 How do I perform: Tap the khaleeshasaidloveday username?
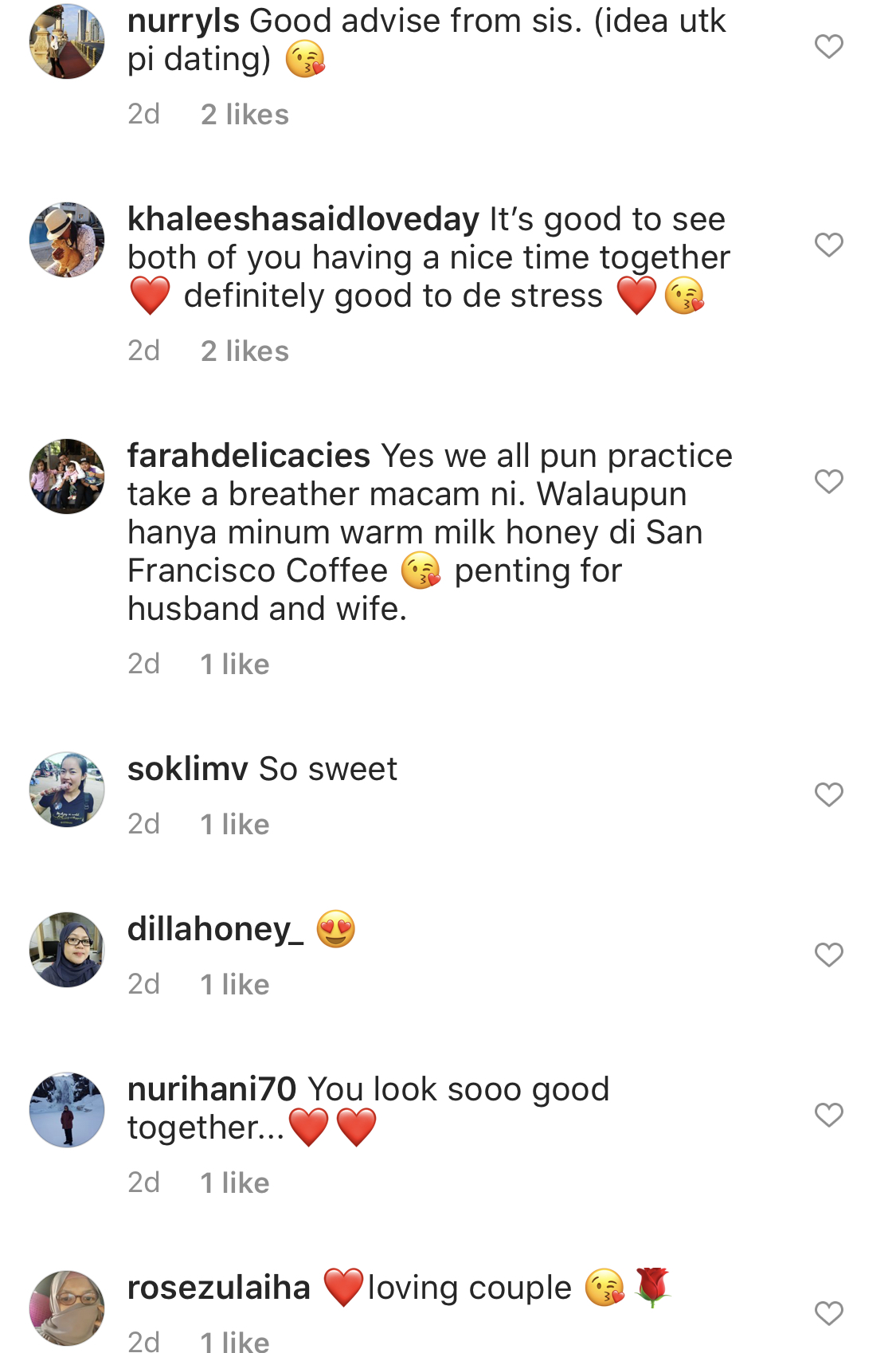[303, 219]
